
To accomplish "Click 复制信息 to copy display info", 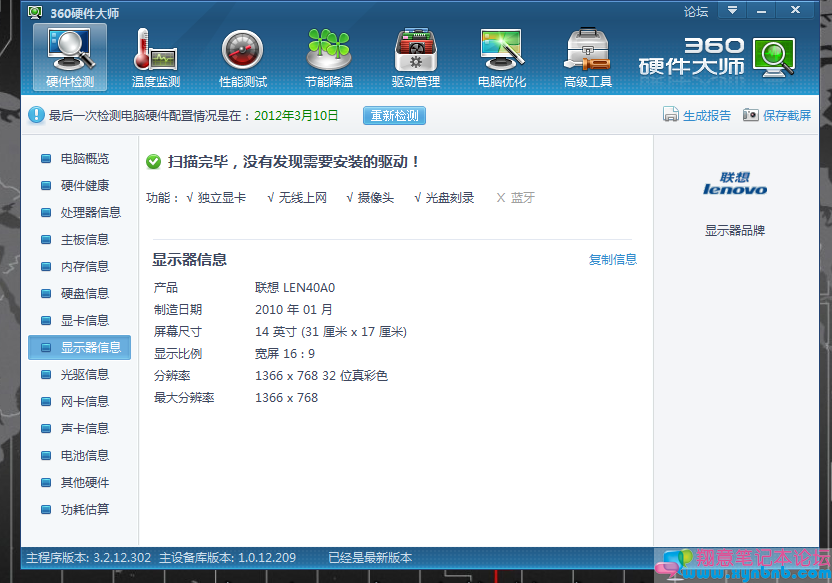I will (x=613, y=259).
